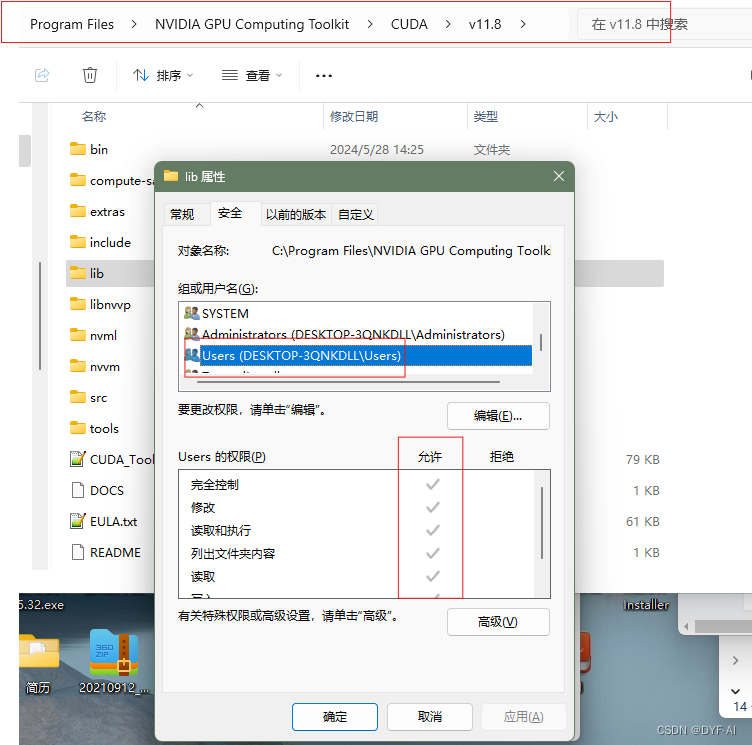752x745 pixels.
Task: Close the lib 属性 dialog
Action: point(559,177)
